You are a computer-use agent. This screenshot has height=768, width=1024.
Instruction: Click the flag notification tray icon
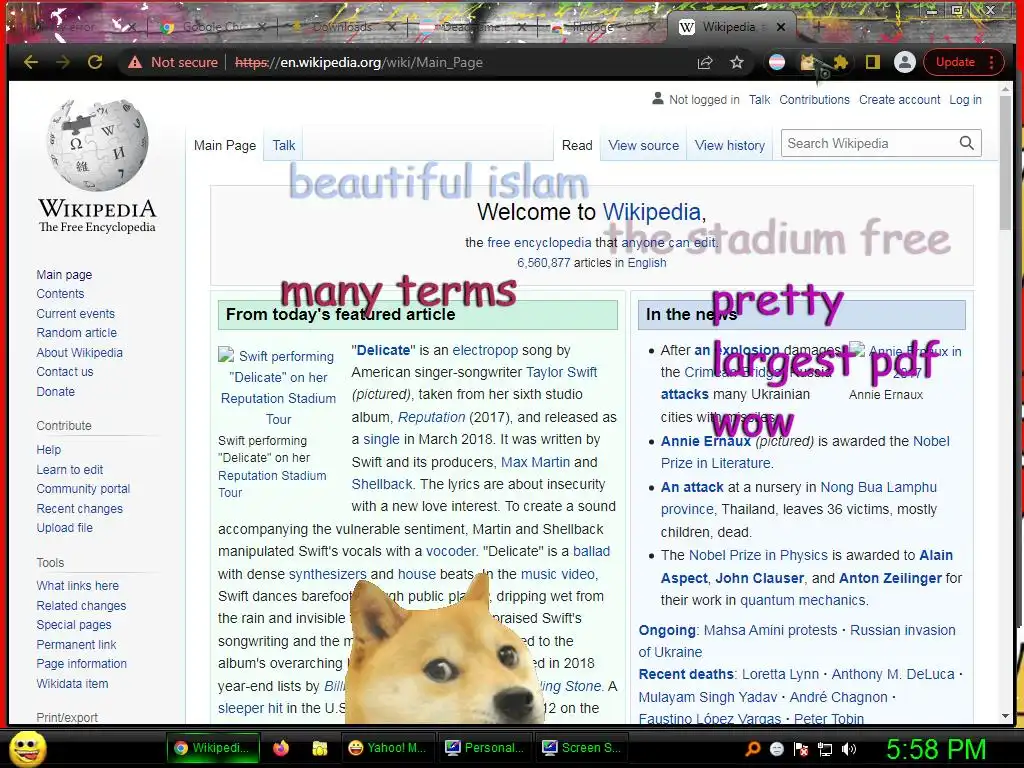801,749
